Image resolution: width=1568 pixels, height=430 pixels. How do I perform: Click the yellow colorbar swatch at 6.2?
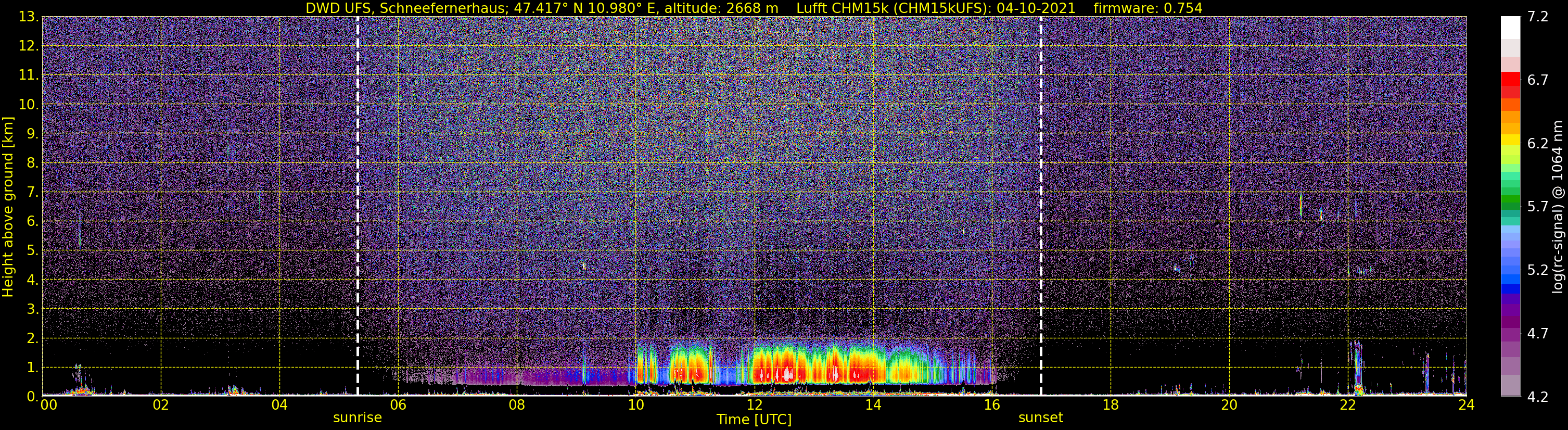click(1510, 140)
